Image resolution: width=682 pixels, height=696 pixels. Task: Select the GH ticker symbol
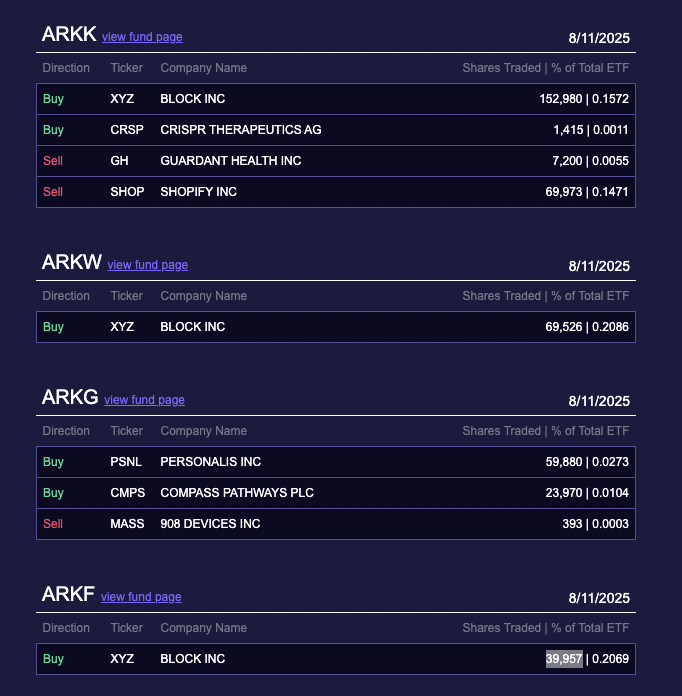pos(119,161)
